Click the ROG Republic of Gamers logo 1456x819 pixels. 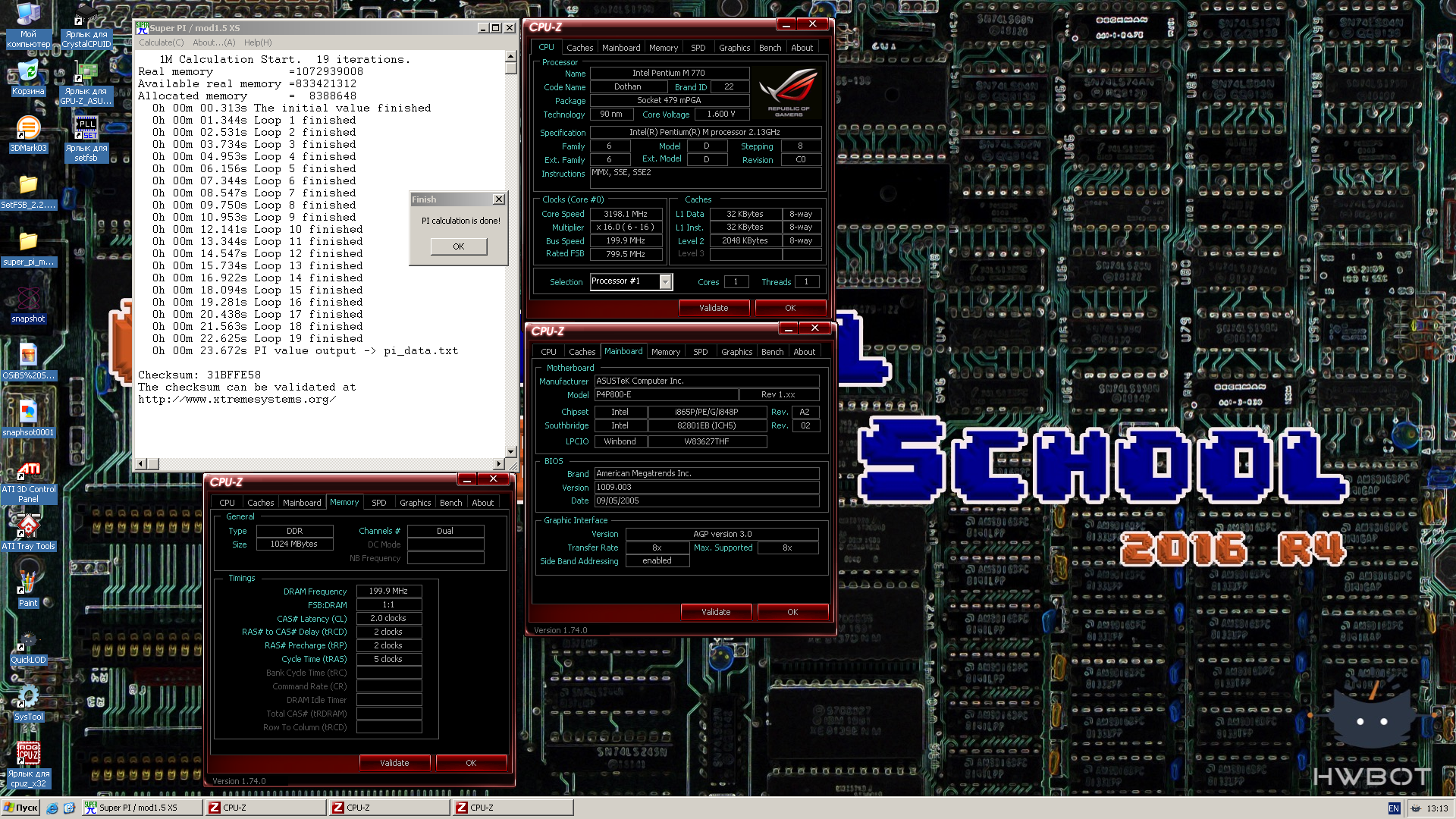click(x=788, y=91)
